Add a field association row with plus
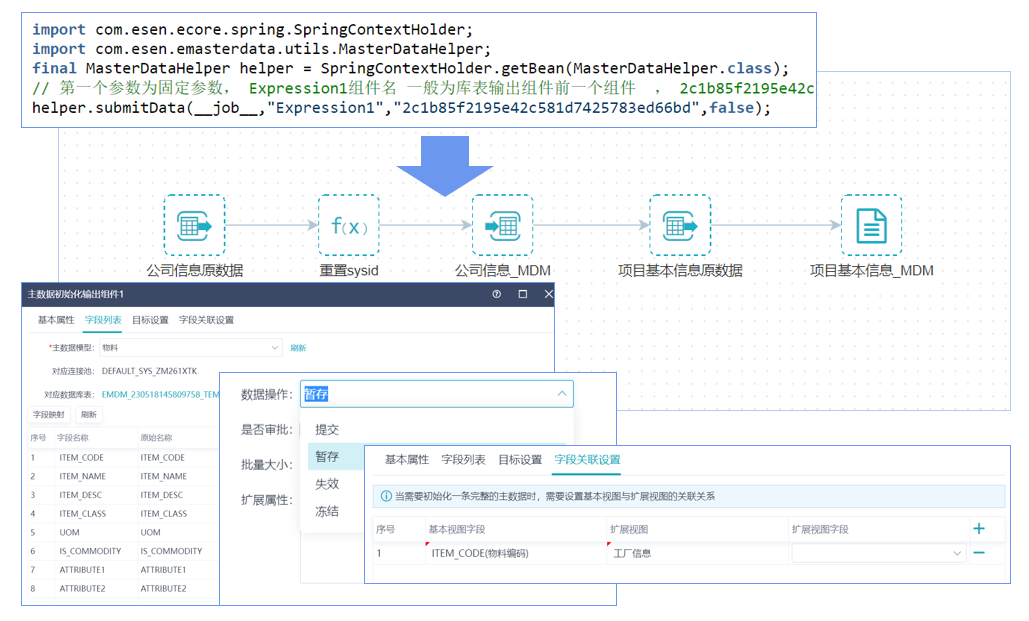This screenshot has height=621, width=1029. 979,529
